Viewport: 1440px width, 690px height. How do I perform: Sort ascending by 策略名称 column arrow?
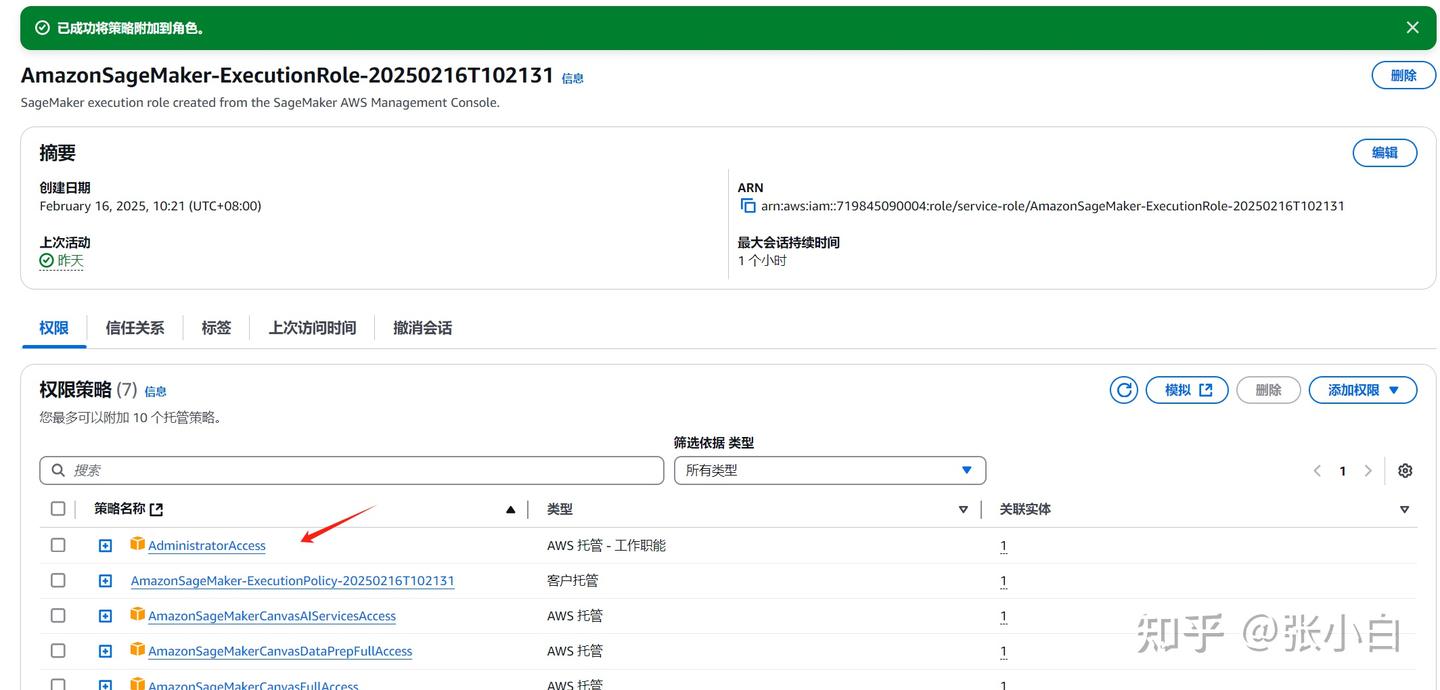[511, 510]
